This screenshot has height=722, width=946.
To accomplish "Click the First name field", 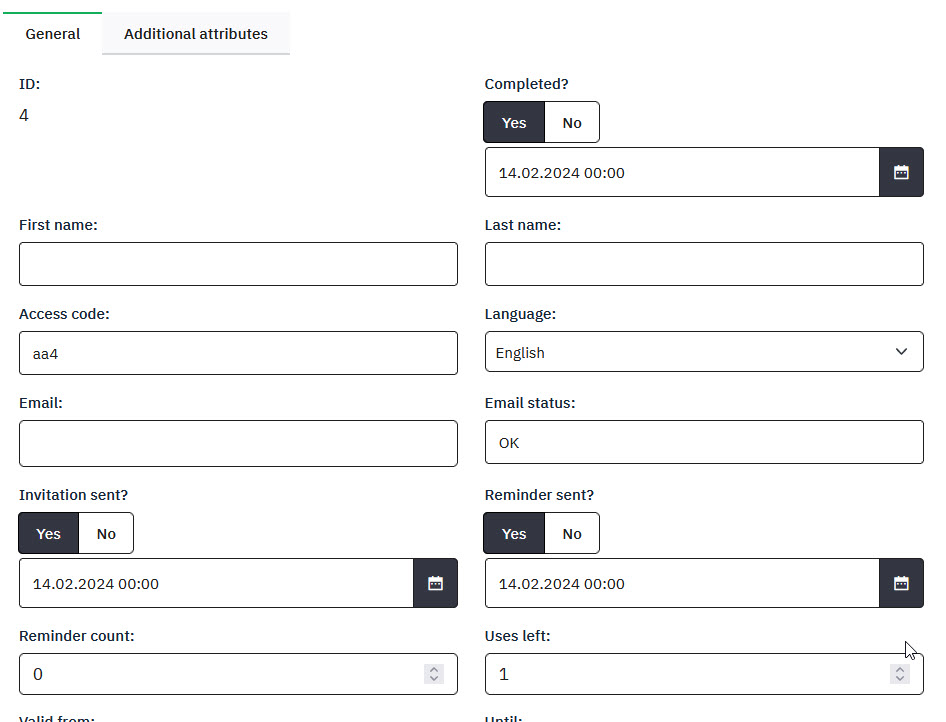I will click(x=238, y=264).
